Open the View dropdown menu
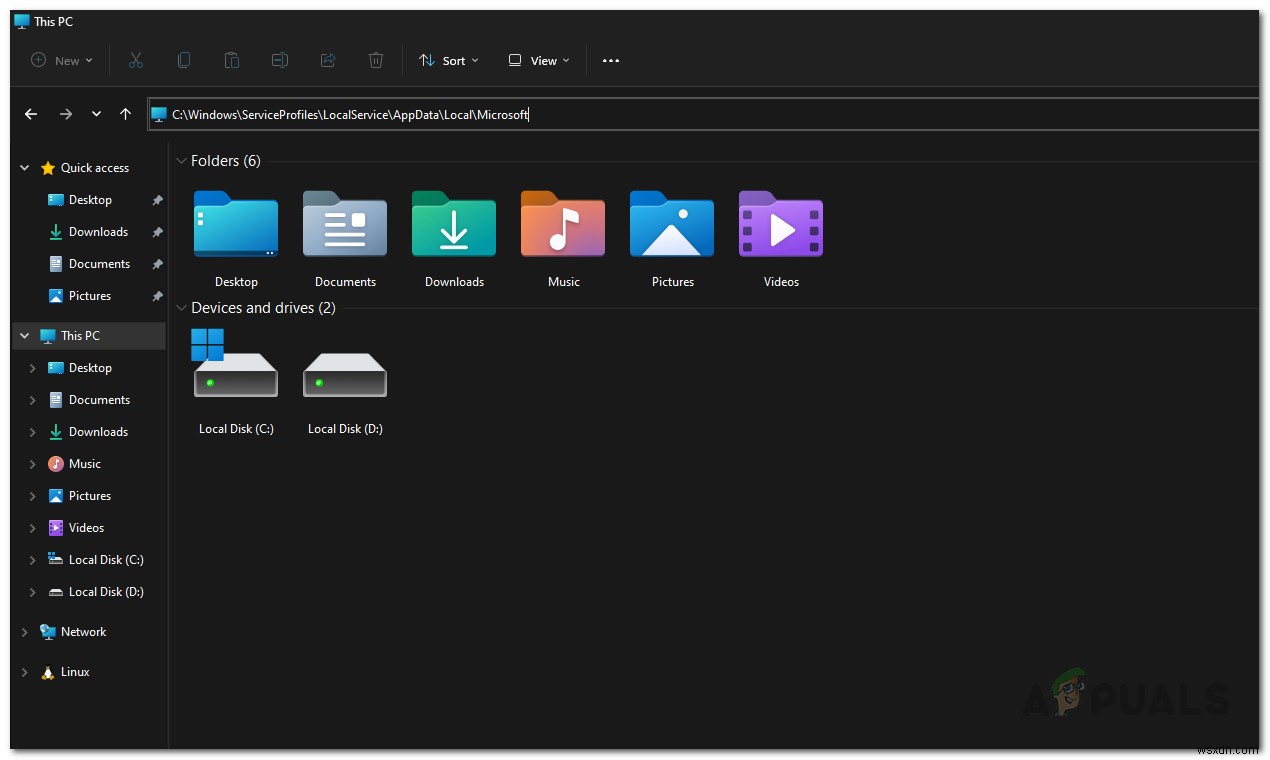Viewport: 1270px width, 760px height. pyautogui.click(x=539, y=60)
